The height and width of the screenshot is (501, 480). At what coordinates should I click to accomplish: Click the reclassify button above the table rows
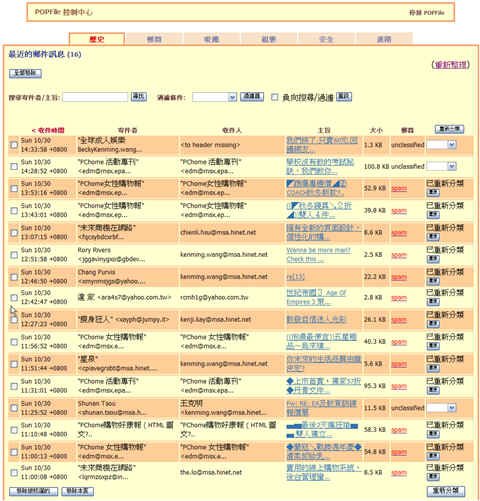point(449,129)
